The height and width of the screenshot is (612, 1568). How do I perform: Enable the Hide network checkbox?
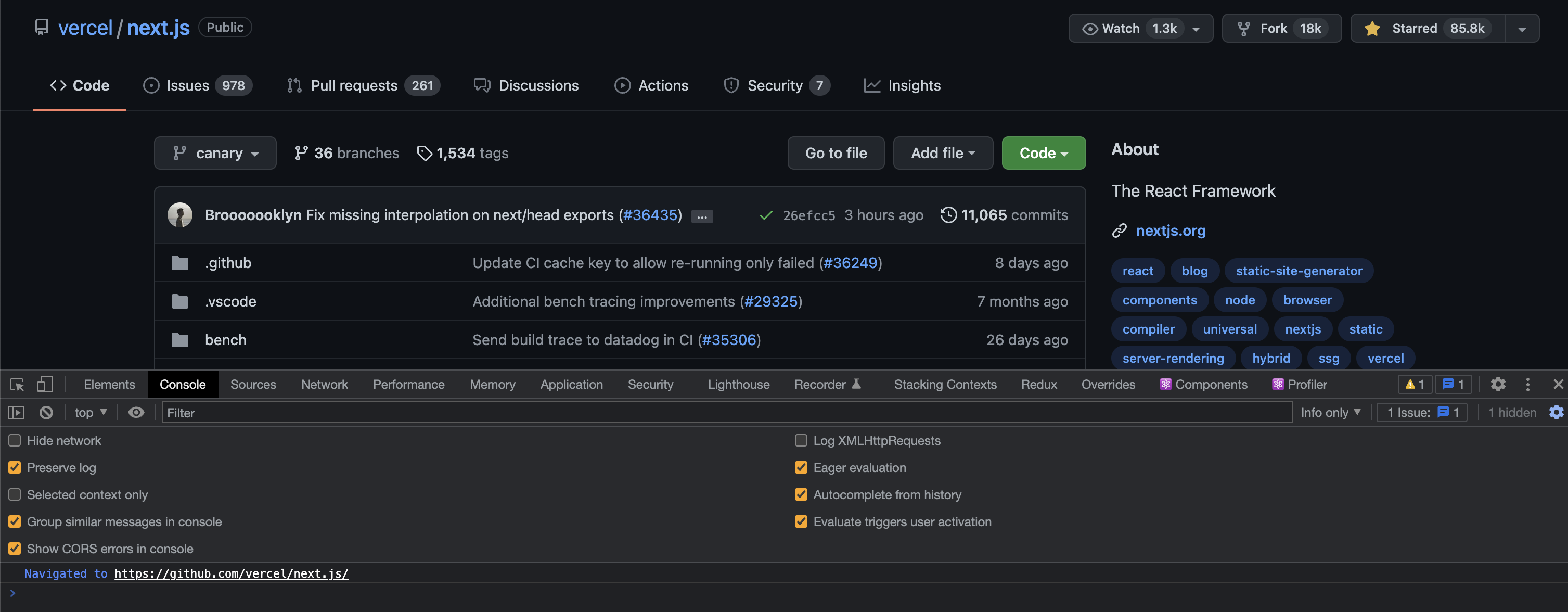point(14,440)
